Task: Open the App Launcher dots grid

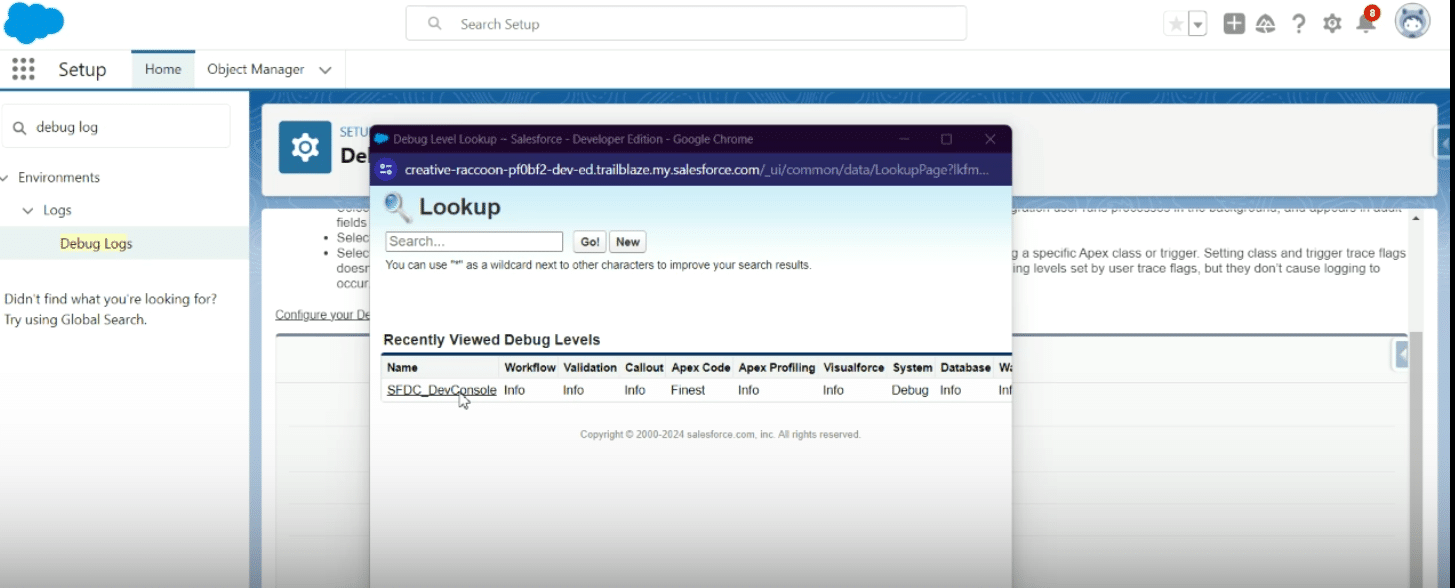Action: (x=23, y=69)
